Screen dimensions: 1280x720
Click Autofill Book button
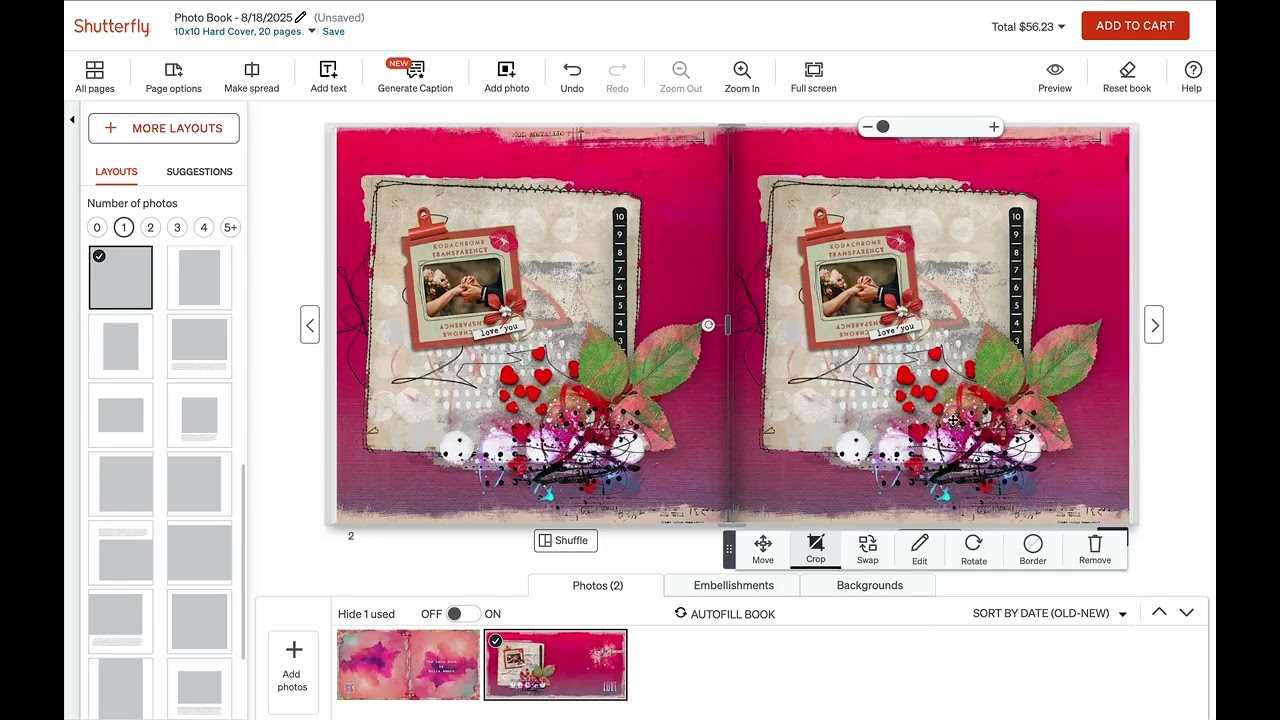[x=725, y=614]
